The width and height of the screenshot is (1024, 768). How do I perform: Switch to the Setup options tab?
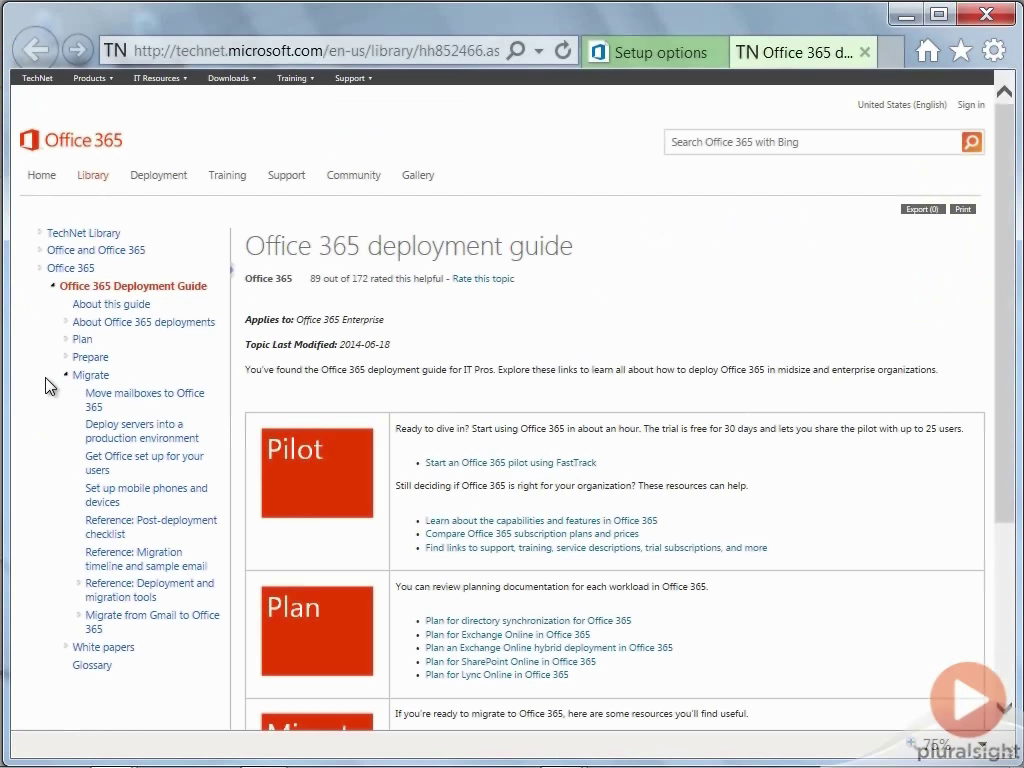click(654, 52)
